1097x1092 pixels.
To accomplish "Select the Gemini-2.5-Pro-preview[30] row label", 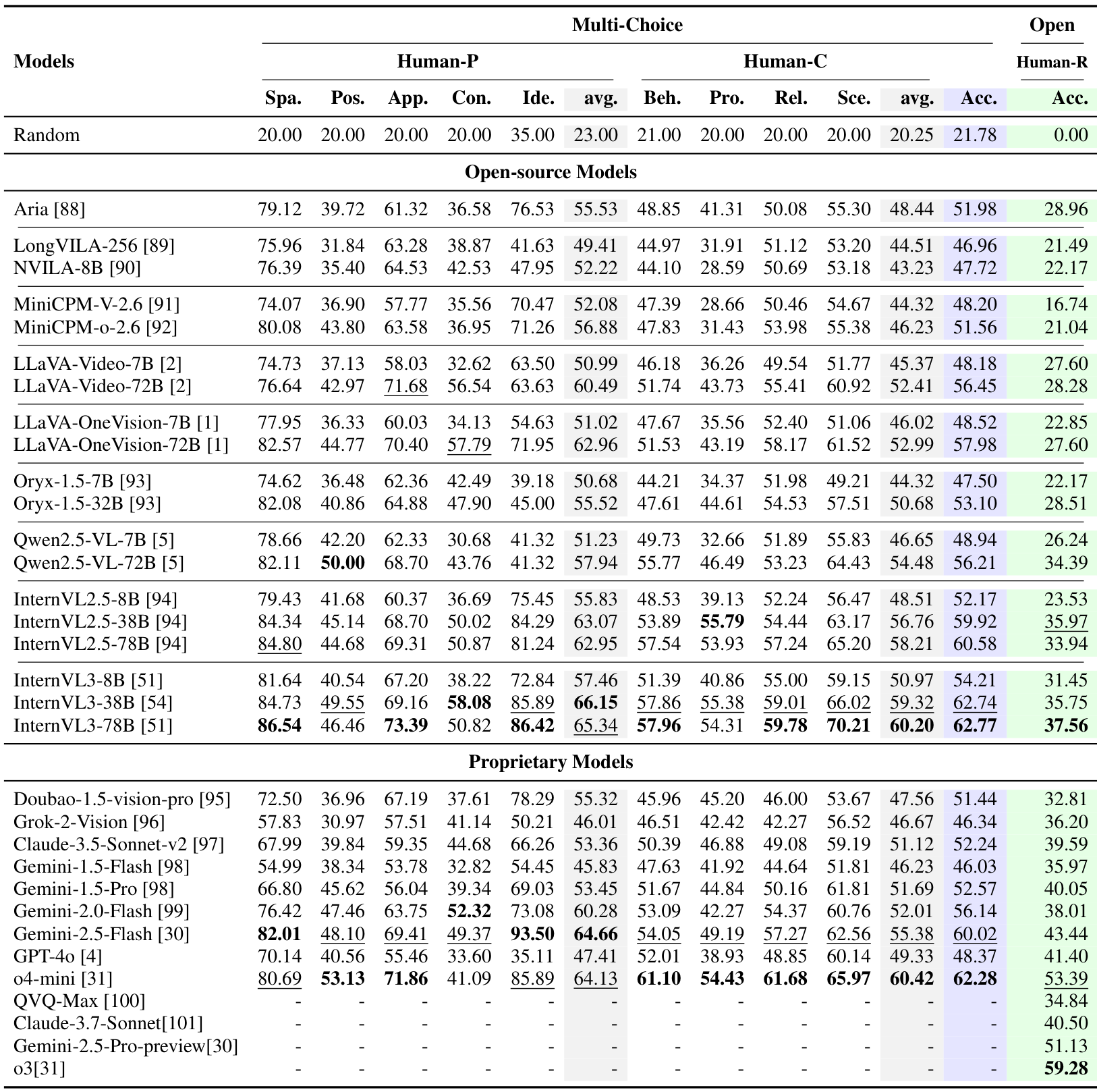I will click(x=125, y=1046).
